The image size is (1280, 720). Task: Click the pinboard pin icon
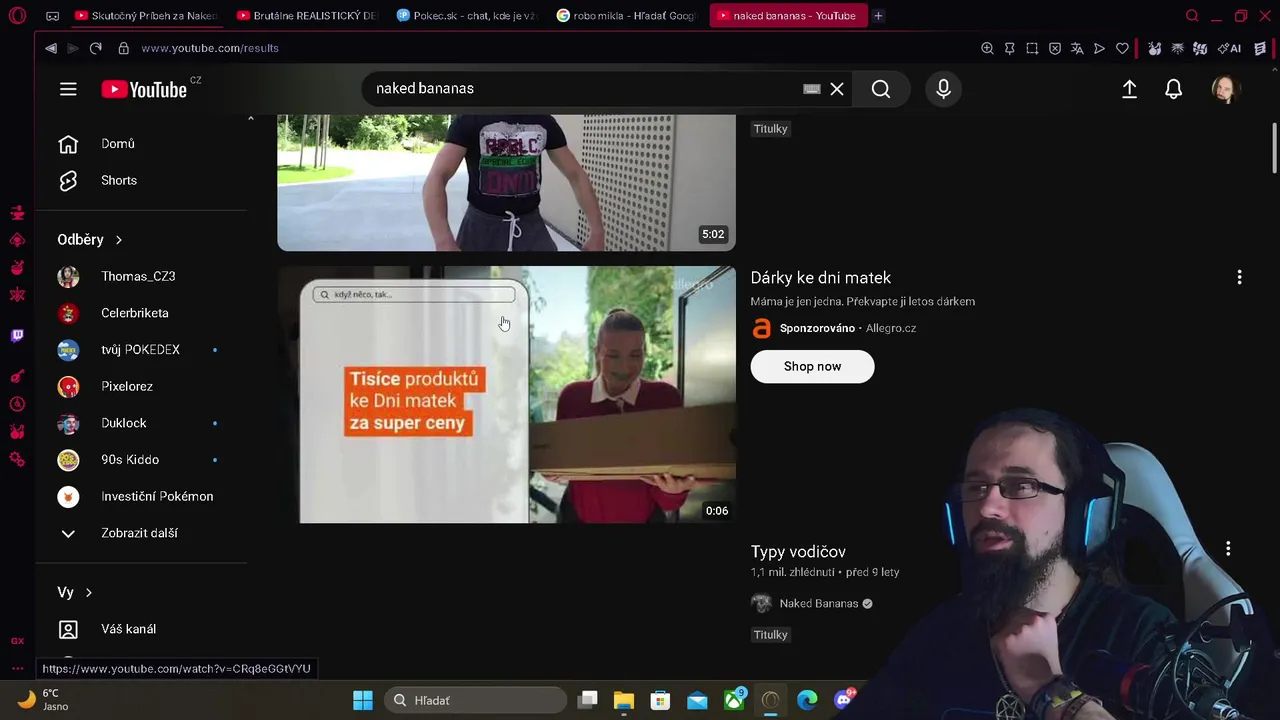pyautogui.click(x=1010, y=48)
